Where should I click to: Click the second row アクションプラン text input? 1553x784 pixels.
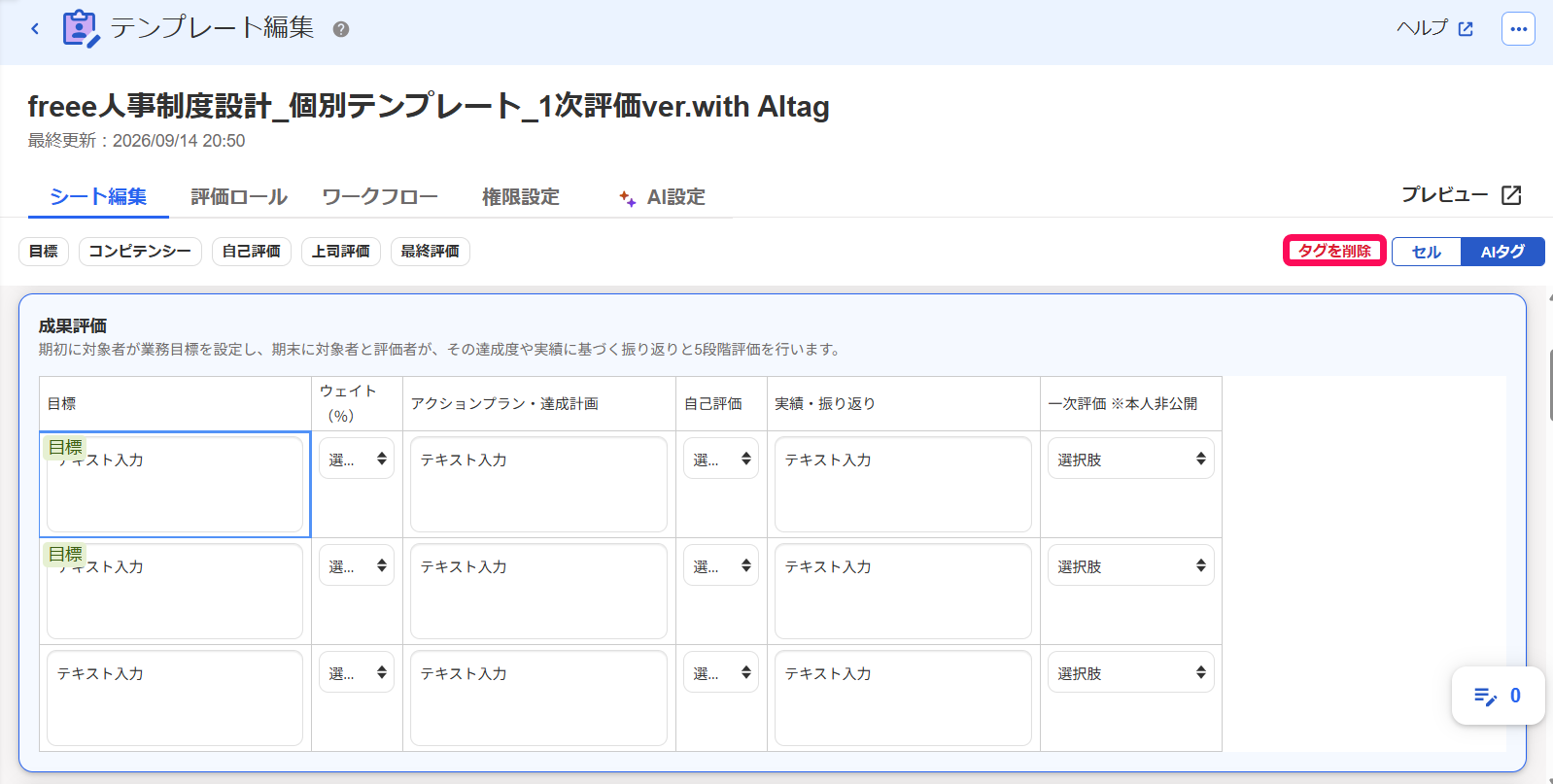pyautogui.click(x=539, y=592)
